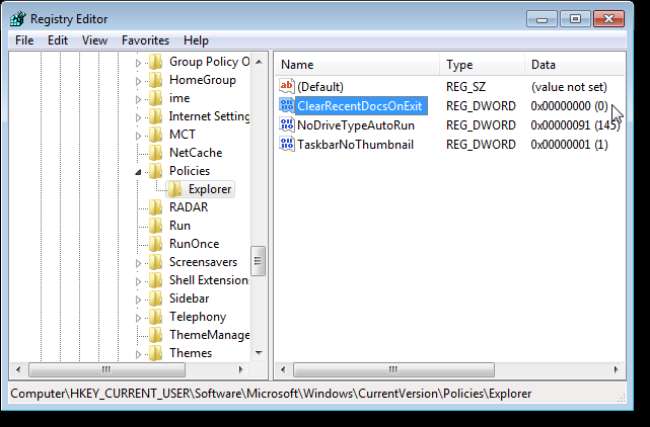This screenshot has height=427, width=650.
Task: Click the values pane horizontal scrollbar thumb
Action: pyautogui.click(x=393, y=369)
